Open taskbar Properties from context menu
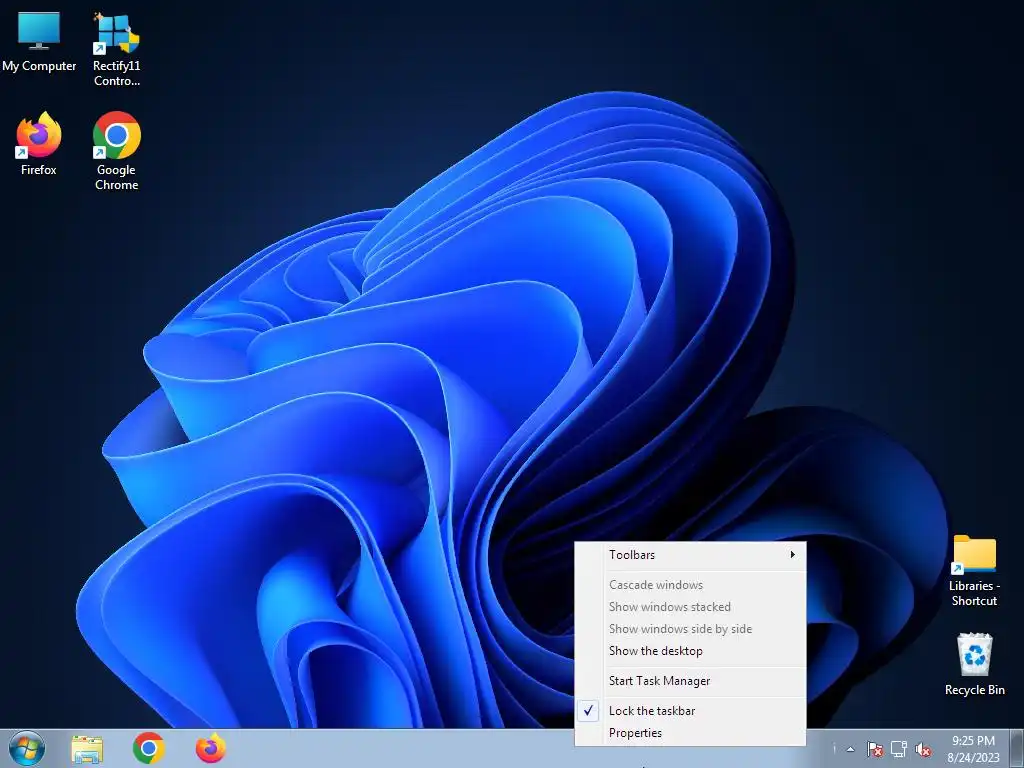1024x768 pixels. click(690, 733)
